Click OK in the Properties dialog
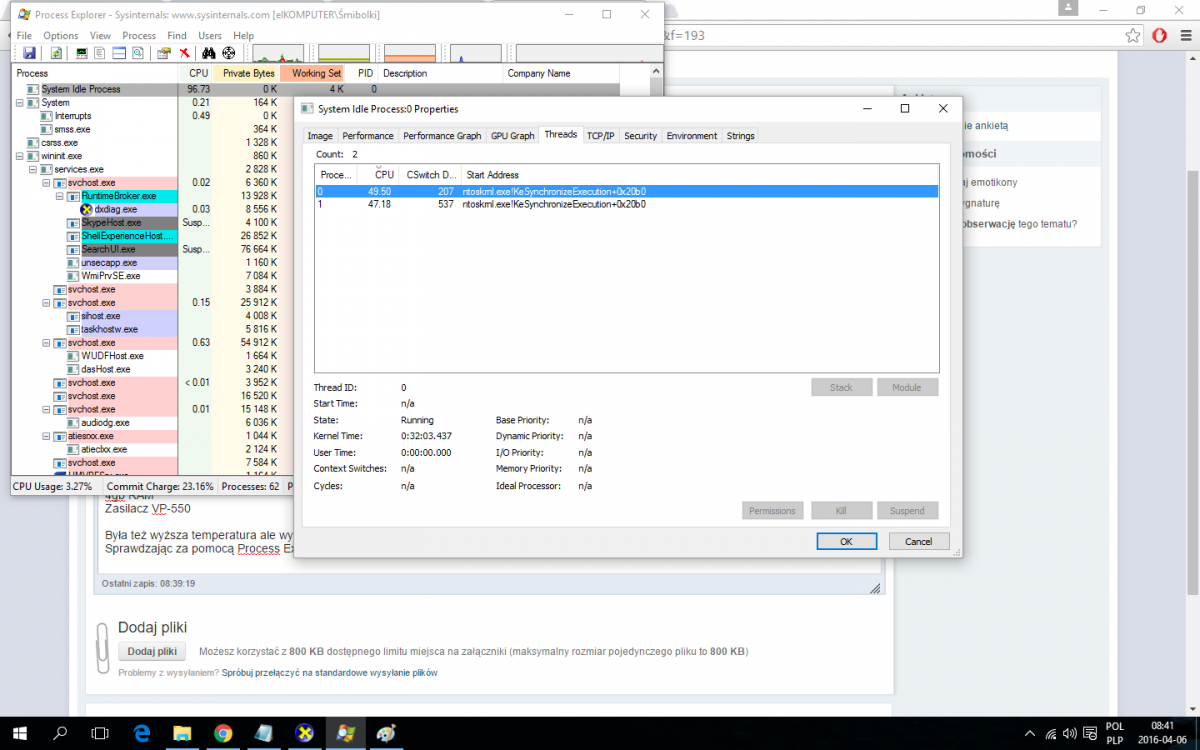 tap(846, 541)
